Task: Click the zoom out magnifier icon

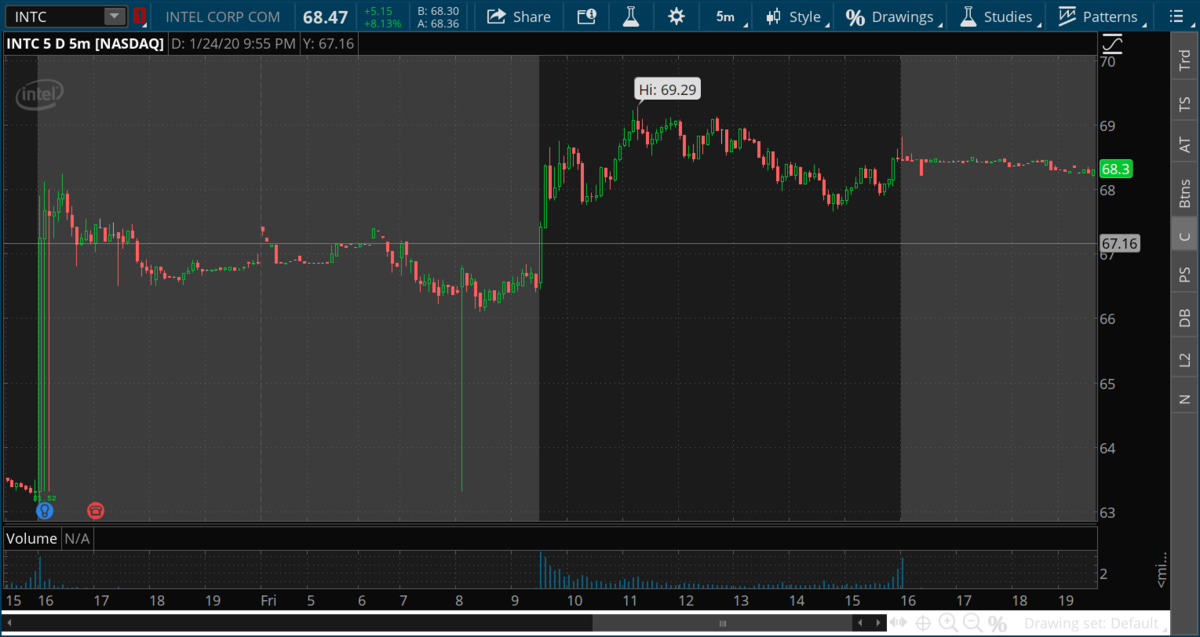Action: (971, 623)
